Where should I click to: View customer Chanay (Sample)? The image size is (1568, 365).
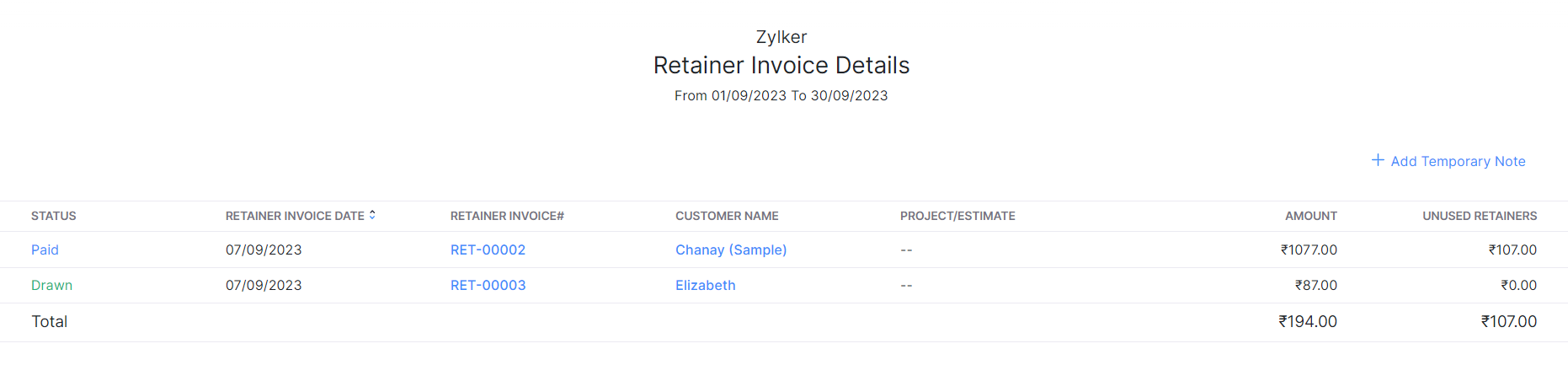(x=731, y=250)
